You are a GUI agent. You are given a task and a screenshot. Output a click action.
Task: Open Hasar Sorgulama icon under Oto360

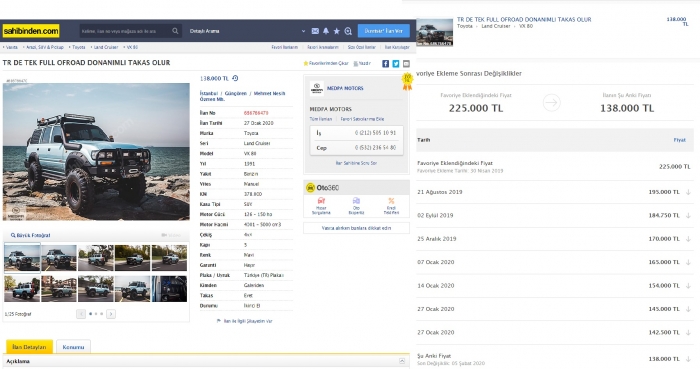tap(321, 201)
